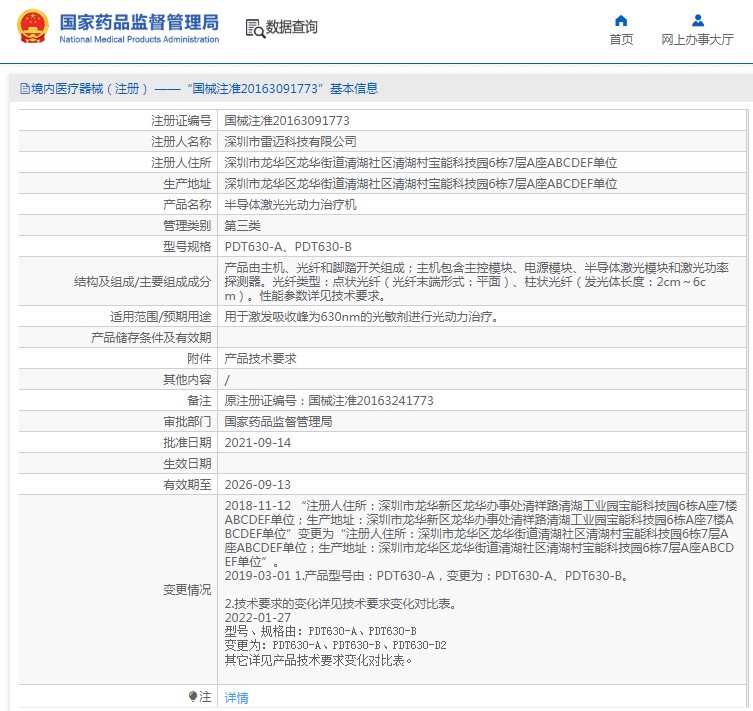Viewport: 753px width, 711px height.
Task: Click the 数据查询 heading text
Action: click(291, 27)
